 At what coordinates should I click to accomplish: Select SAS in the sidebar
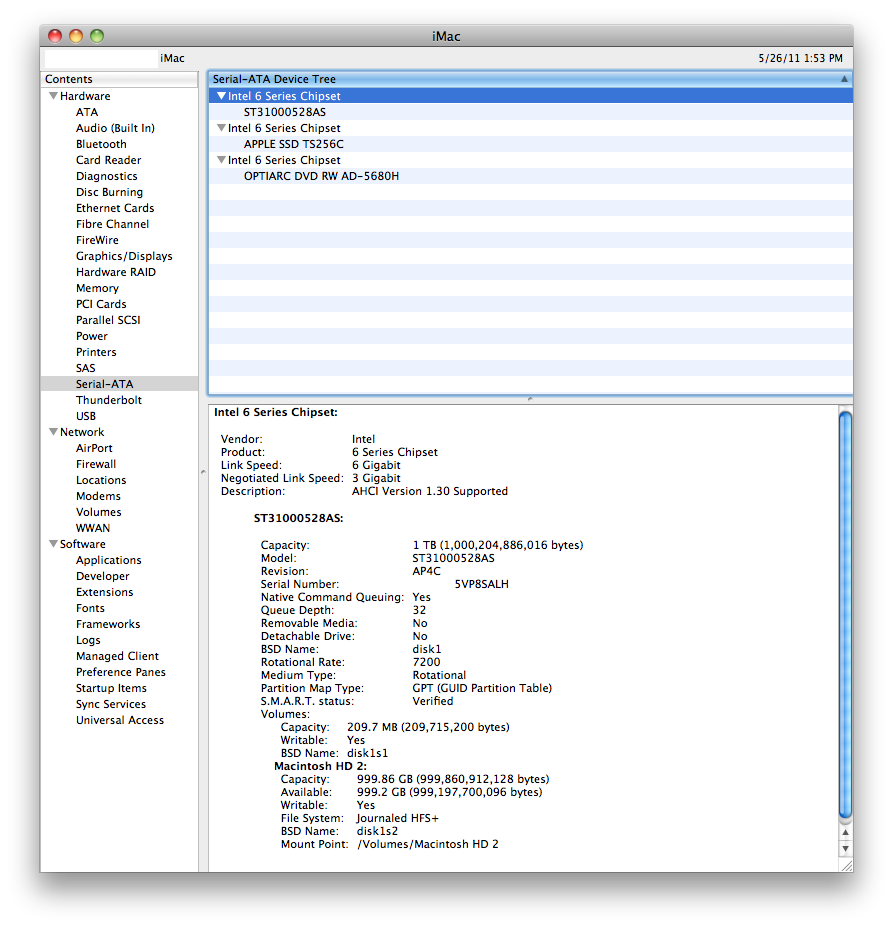pyautogui.click(x=85, y=367)
